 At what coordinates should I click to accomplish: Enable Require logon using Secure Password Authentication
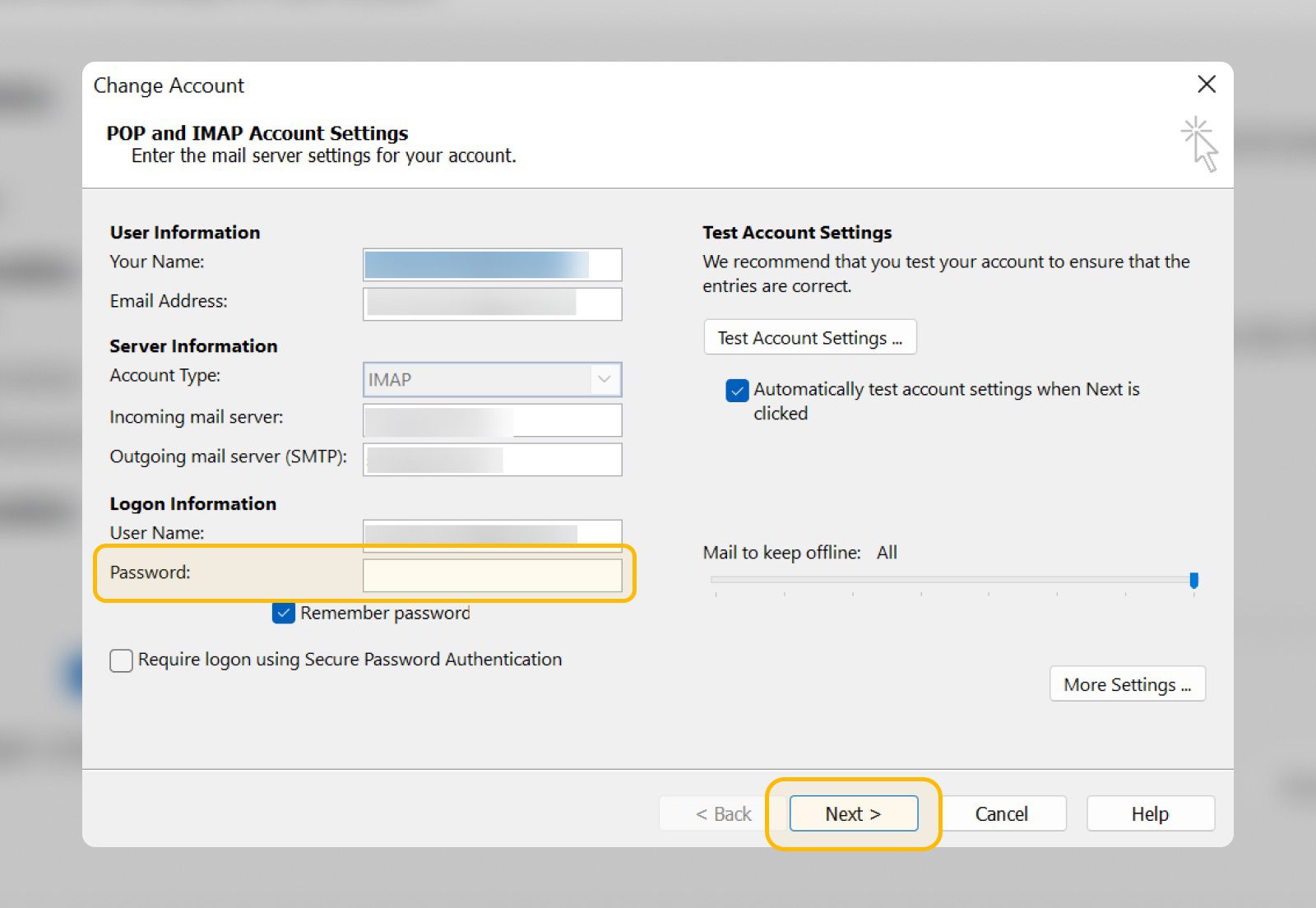tap(122, 660)
